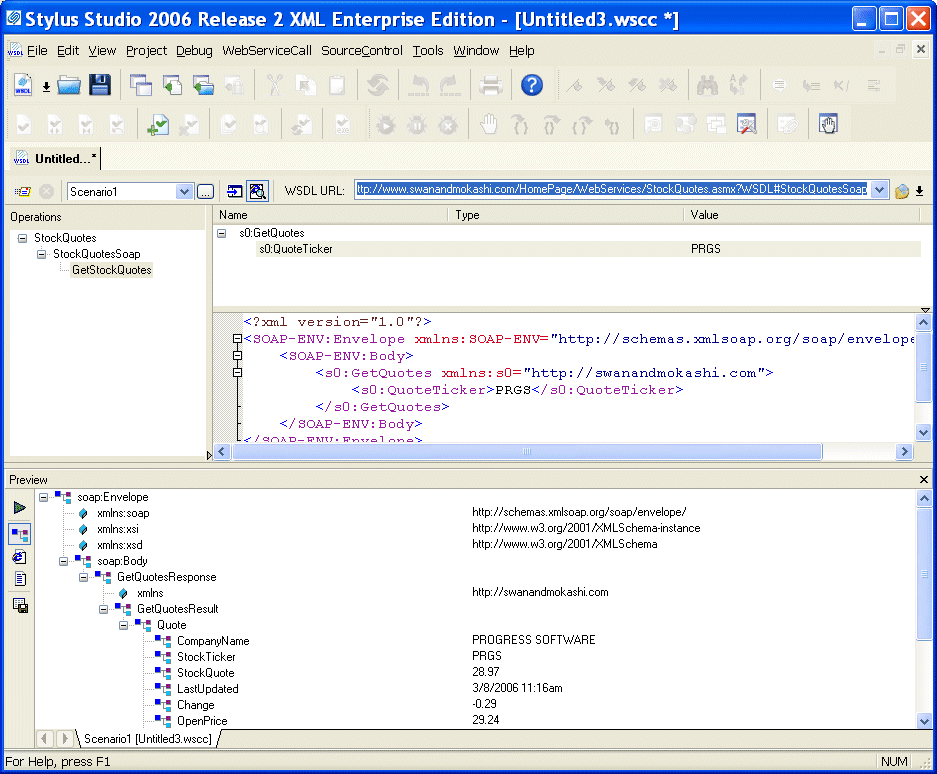Open the WebServiceCall menu

click(x=267, y=51)
